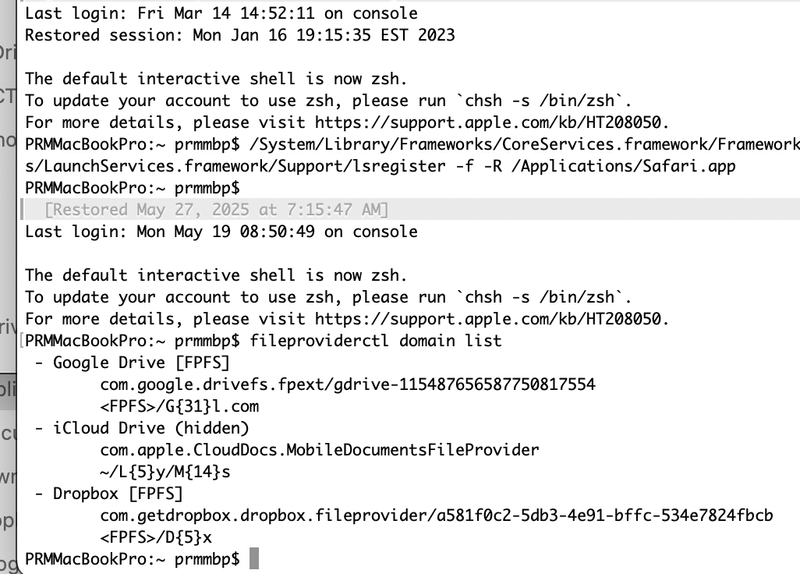800x574 pixels.
Task: Click the Last login Mon May 19 line
Action: [x=221, y=231]
